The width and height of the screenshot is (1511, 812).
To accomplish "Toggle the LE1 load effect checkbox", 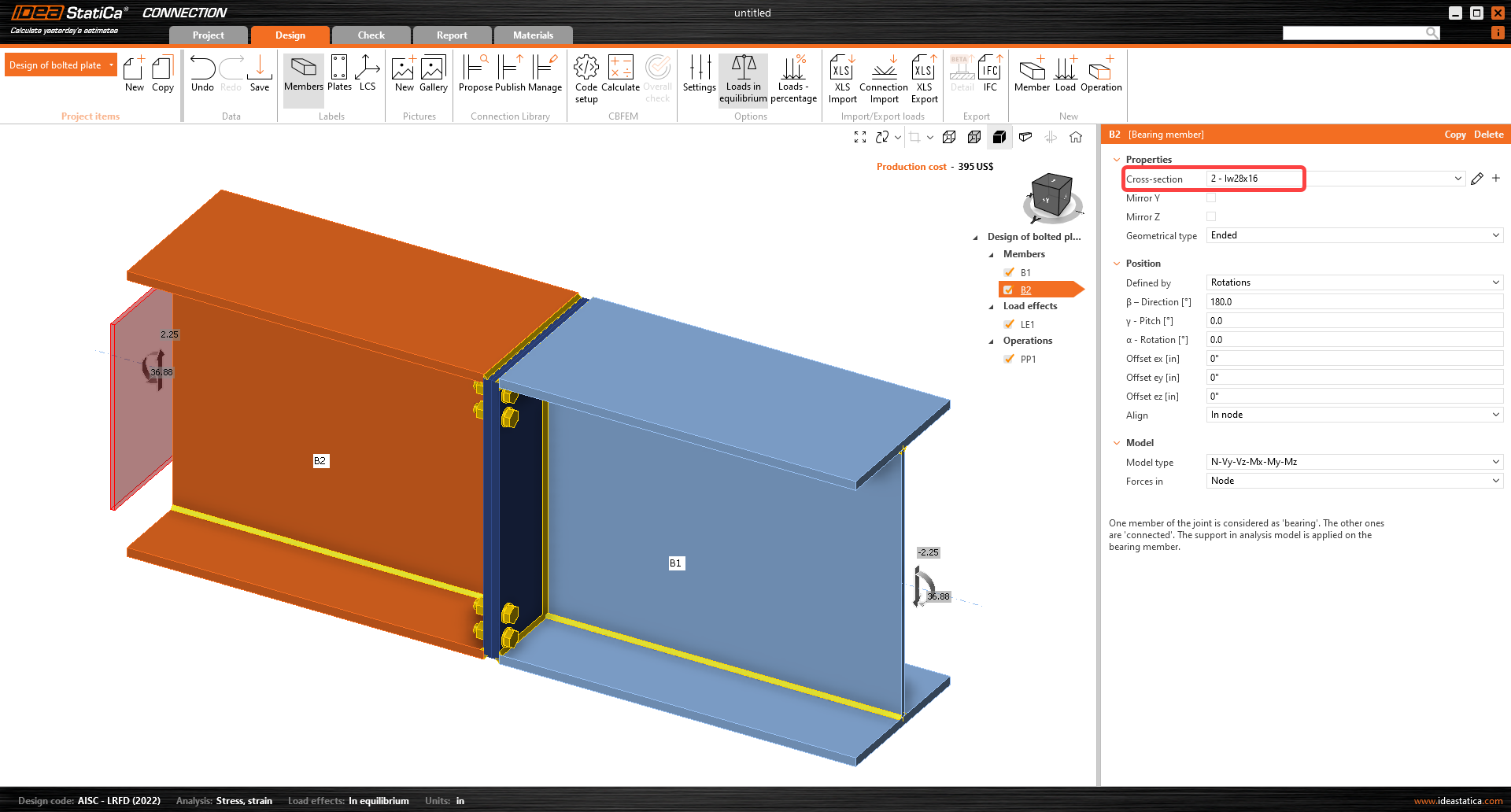I will pos(1010,323).
